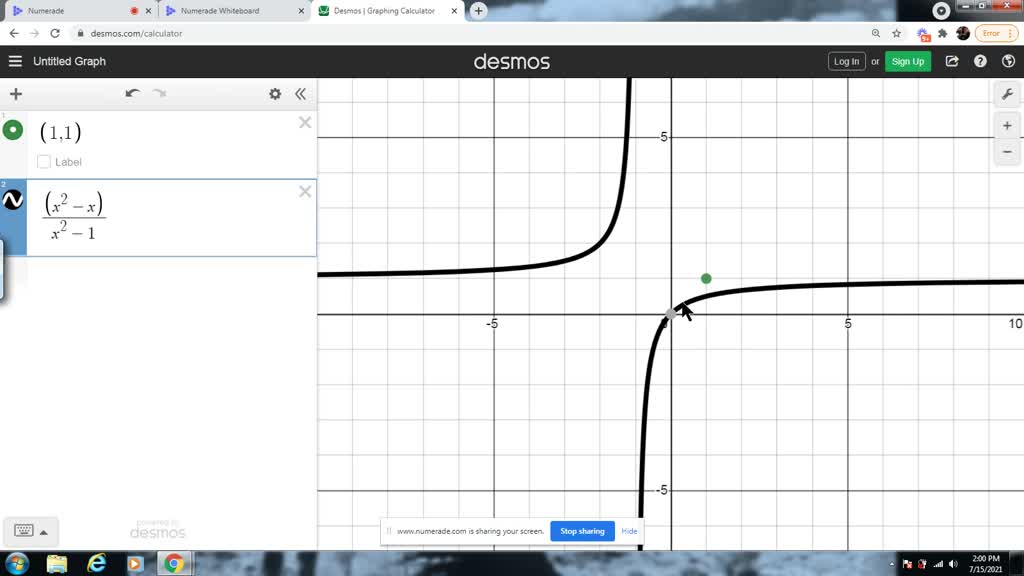Delete the rational function expression
The image size is (1024, 576).
(305, 191)
